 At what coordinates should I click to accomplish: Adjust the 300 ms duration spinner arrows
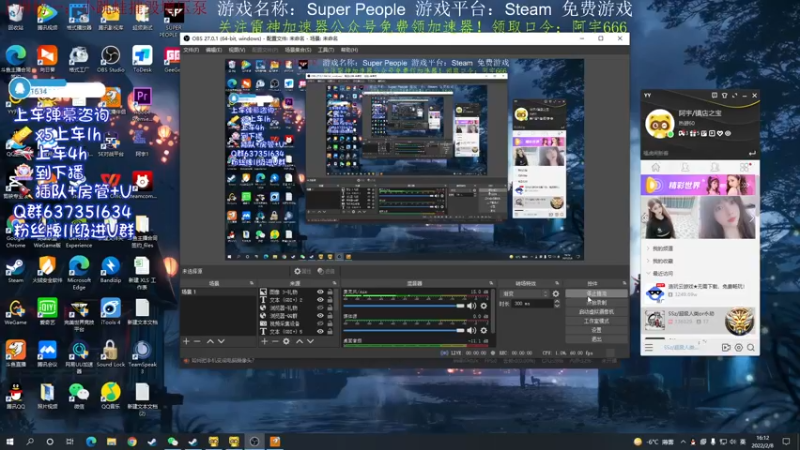pyautogui.click(x=557, y=304)
